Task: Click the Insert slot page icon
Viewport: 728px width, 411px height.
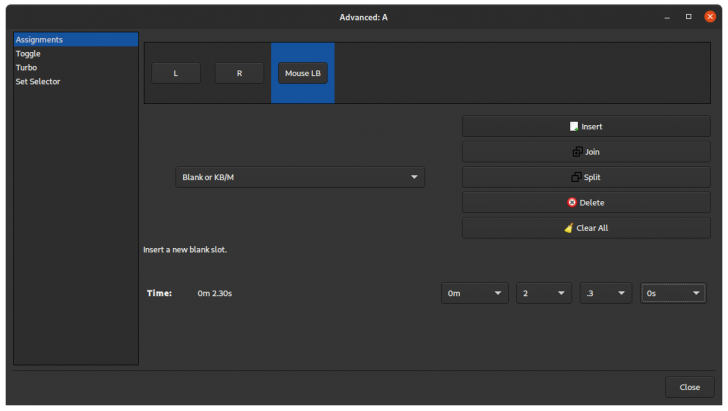Action: 574,127
